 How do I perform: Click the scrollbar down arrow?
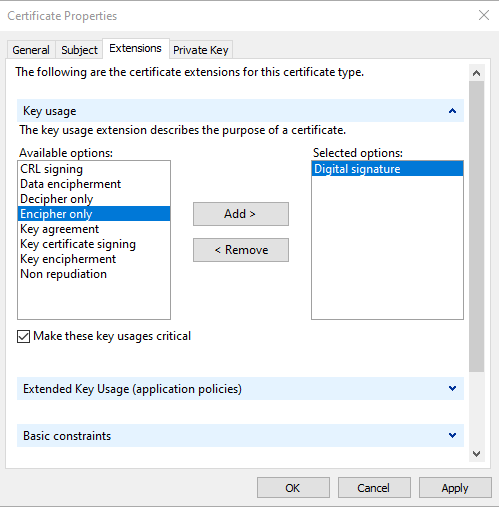(476, 454)
